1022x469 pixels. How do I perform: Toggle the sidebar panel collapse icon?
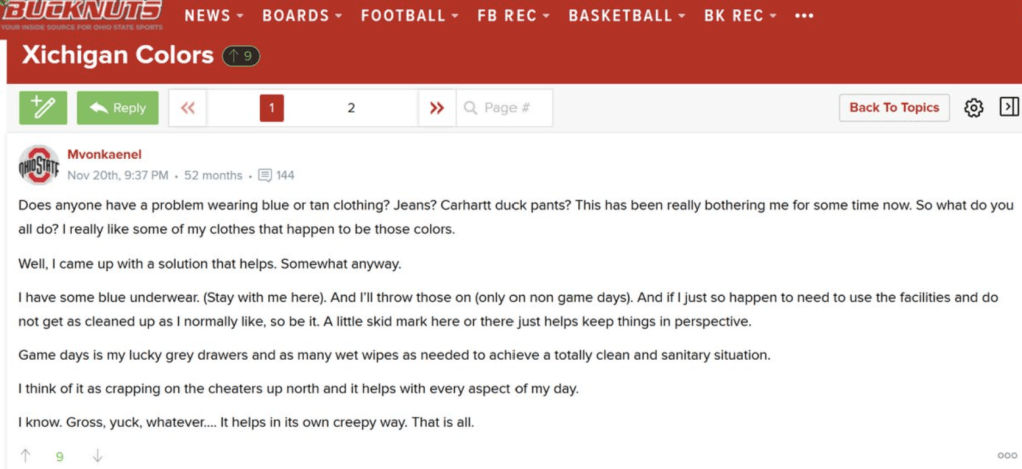tap(1009, 107)
